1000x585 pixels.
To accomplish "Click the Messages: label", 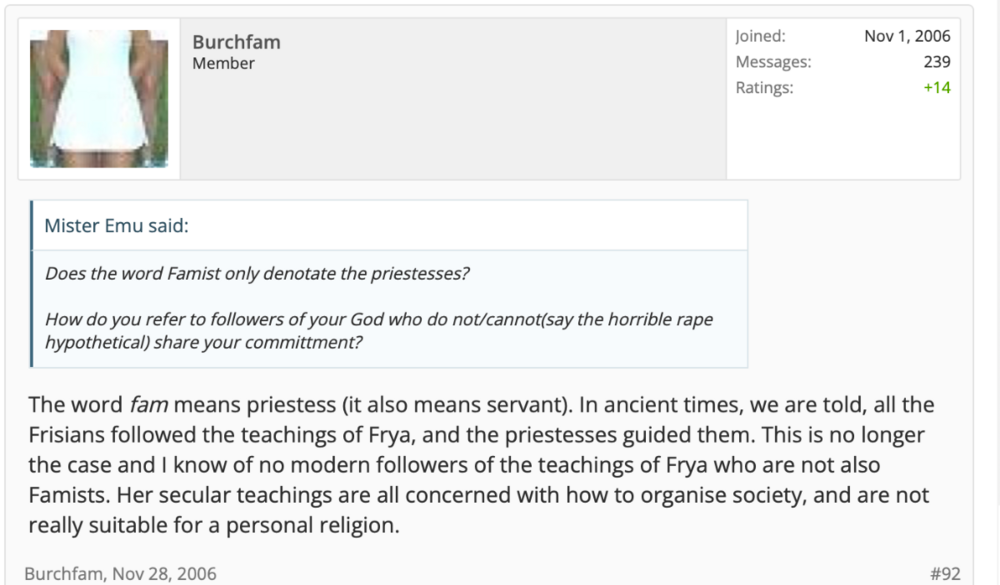I will click(773, 62).
